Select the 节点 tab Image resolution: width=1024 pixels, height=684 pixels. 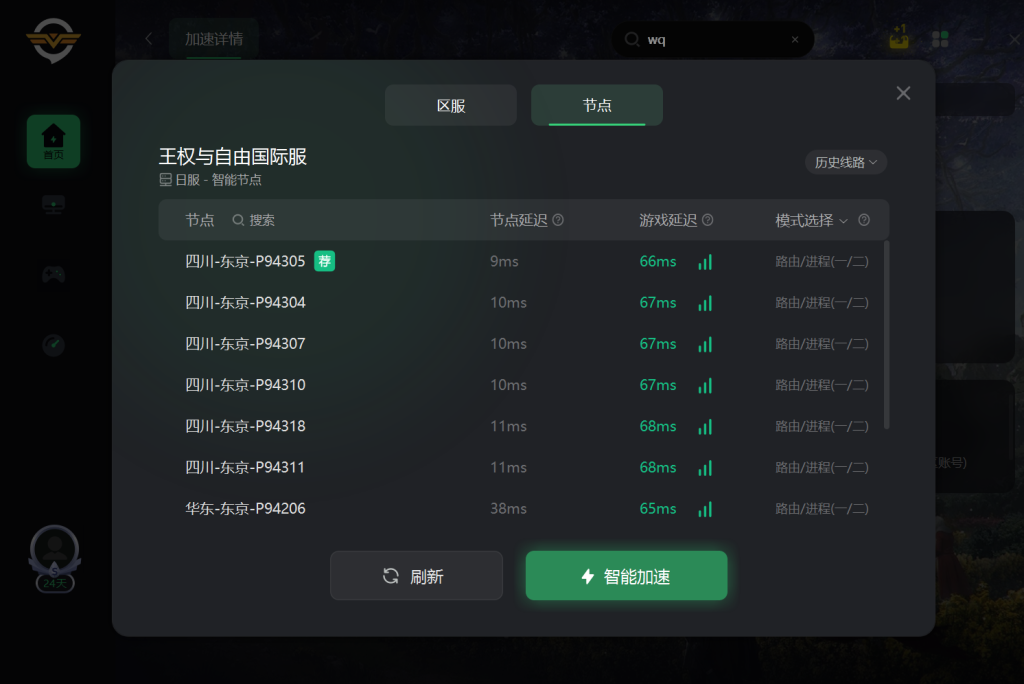click(597, 105)
